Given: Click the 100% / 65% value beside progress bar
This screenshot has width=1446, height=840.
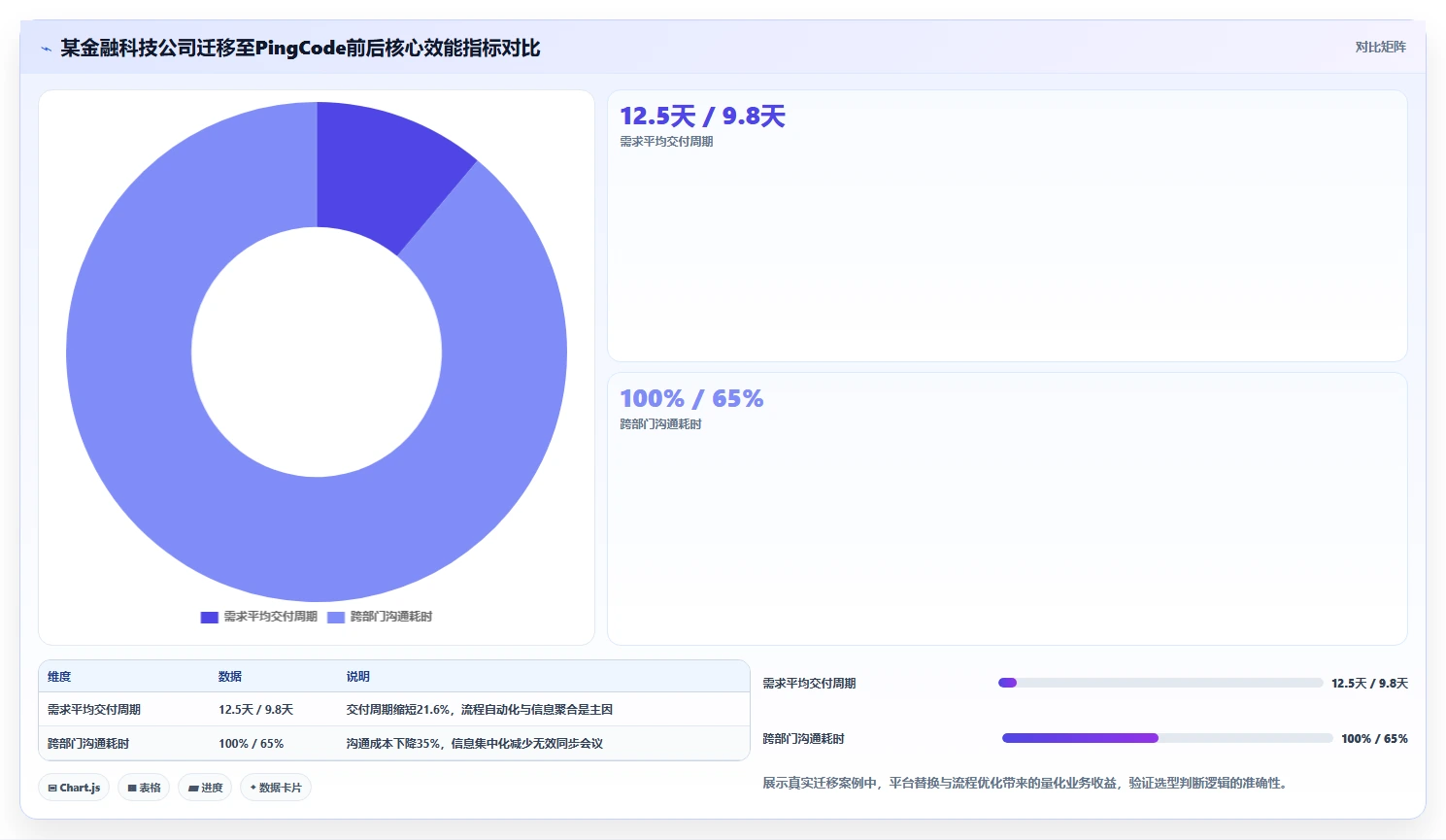Looking at the screenshot, I should coord(1374,739).
